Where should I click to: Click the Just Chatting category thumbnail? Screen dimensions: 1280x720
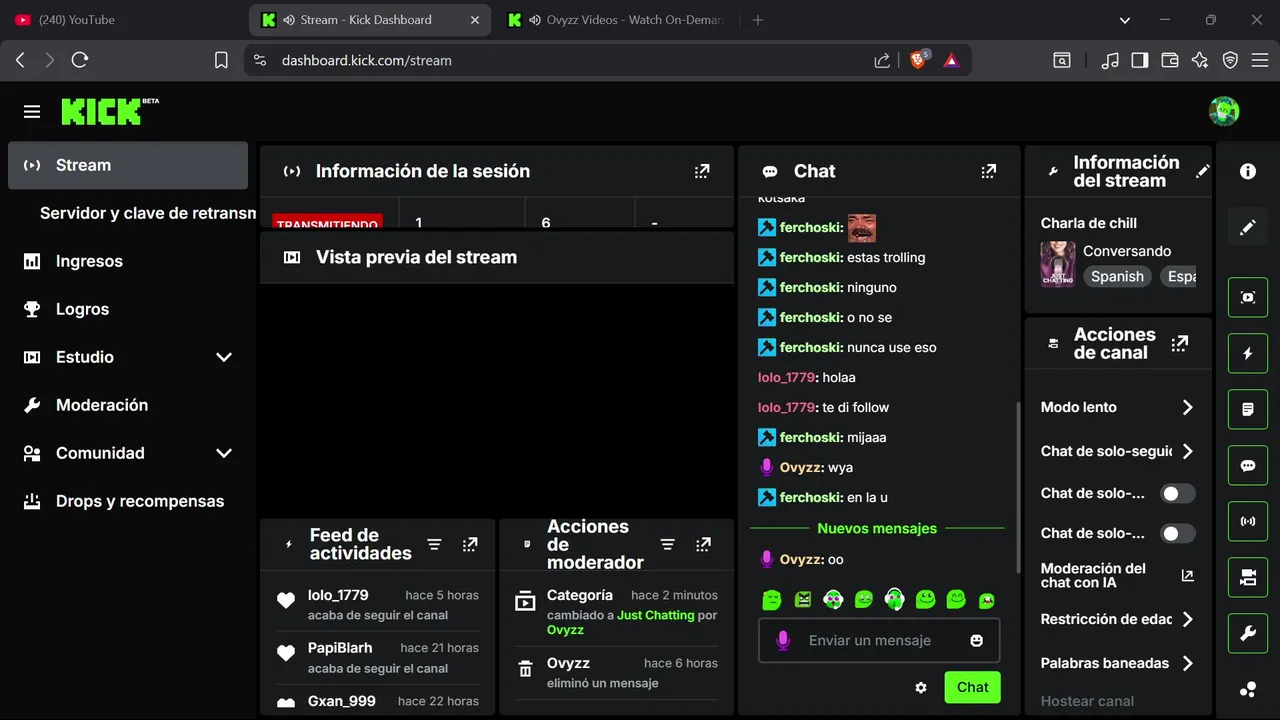[1058, 264]
